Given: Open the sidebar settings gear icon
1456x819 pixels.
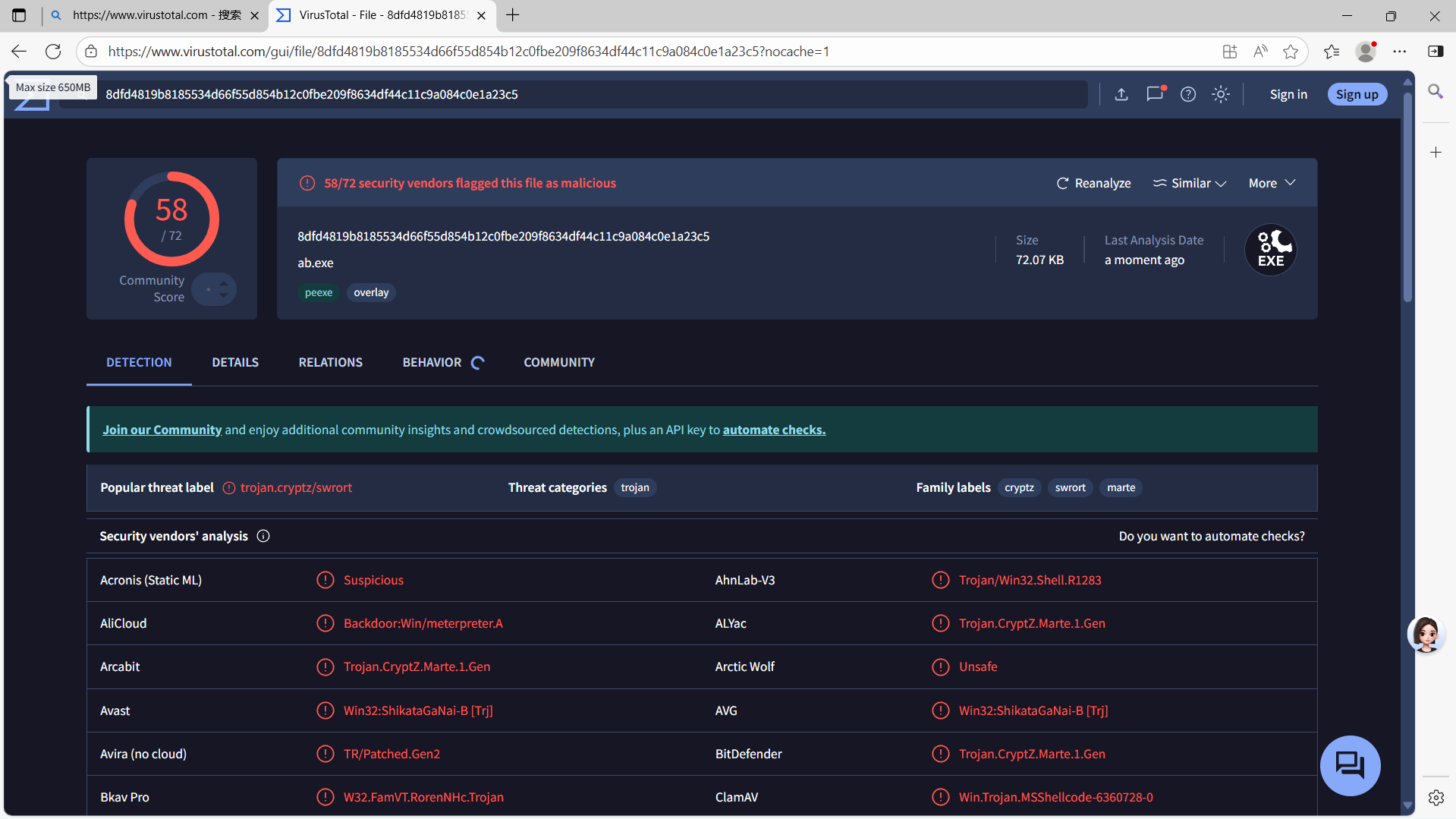Looking at the screenshot, I should click(1436, 797).
